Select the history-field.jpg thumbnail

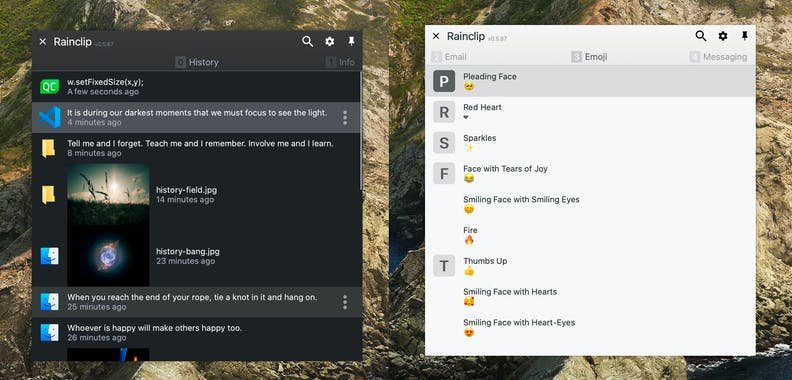(x=108, y=194)
